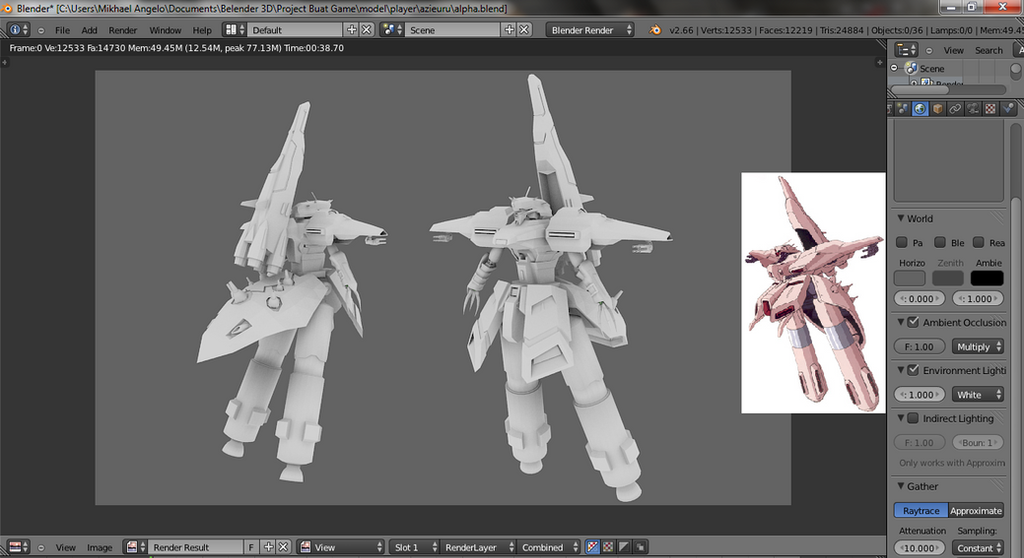Open the White environment color dropdown
This screenshot has height=558, width=1024.
977,394
